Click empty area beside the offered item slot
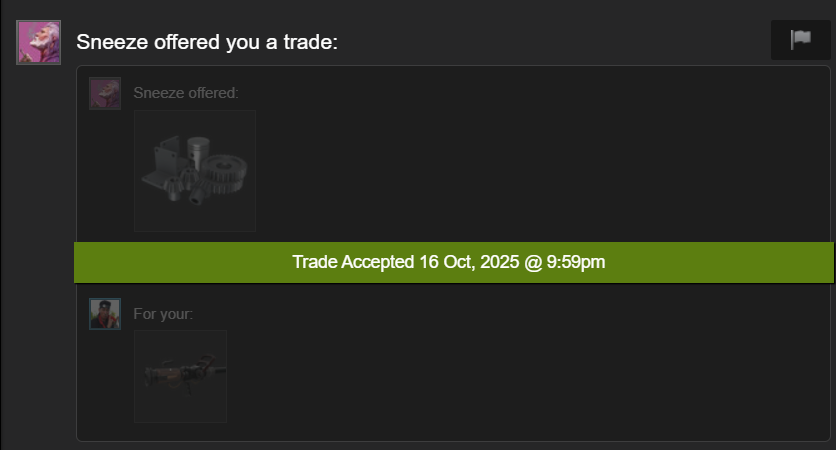 (533, 171)
